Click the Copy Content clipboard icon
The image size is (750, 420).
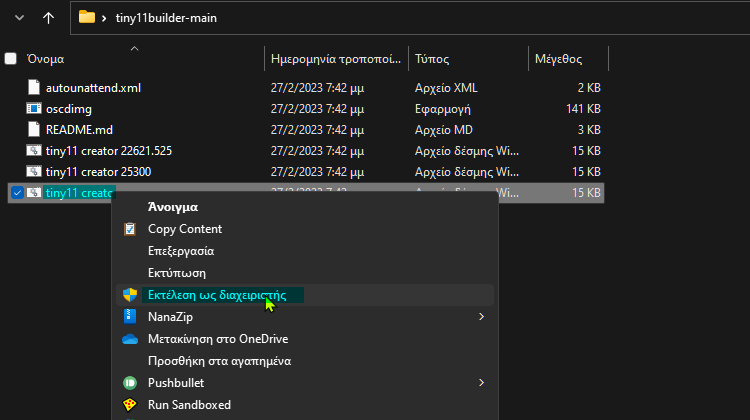130,229
